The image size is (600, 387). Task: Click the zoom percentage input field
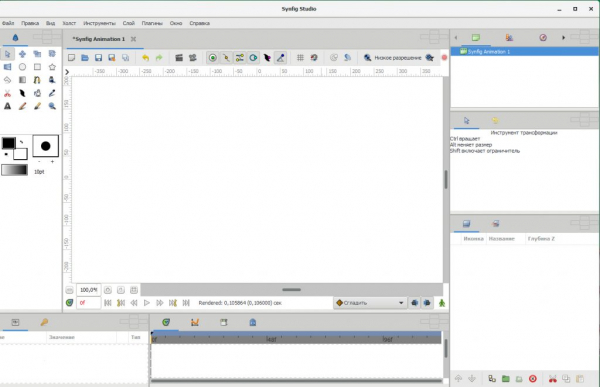[x=89, y=290]
